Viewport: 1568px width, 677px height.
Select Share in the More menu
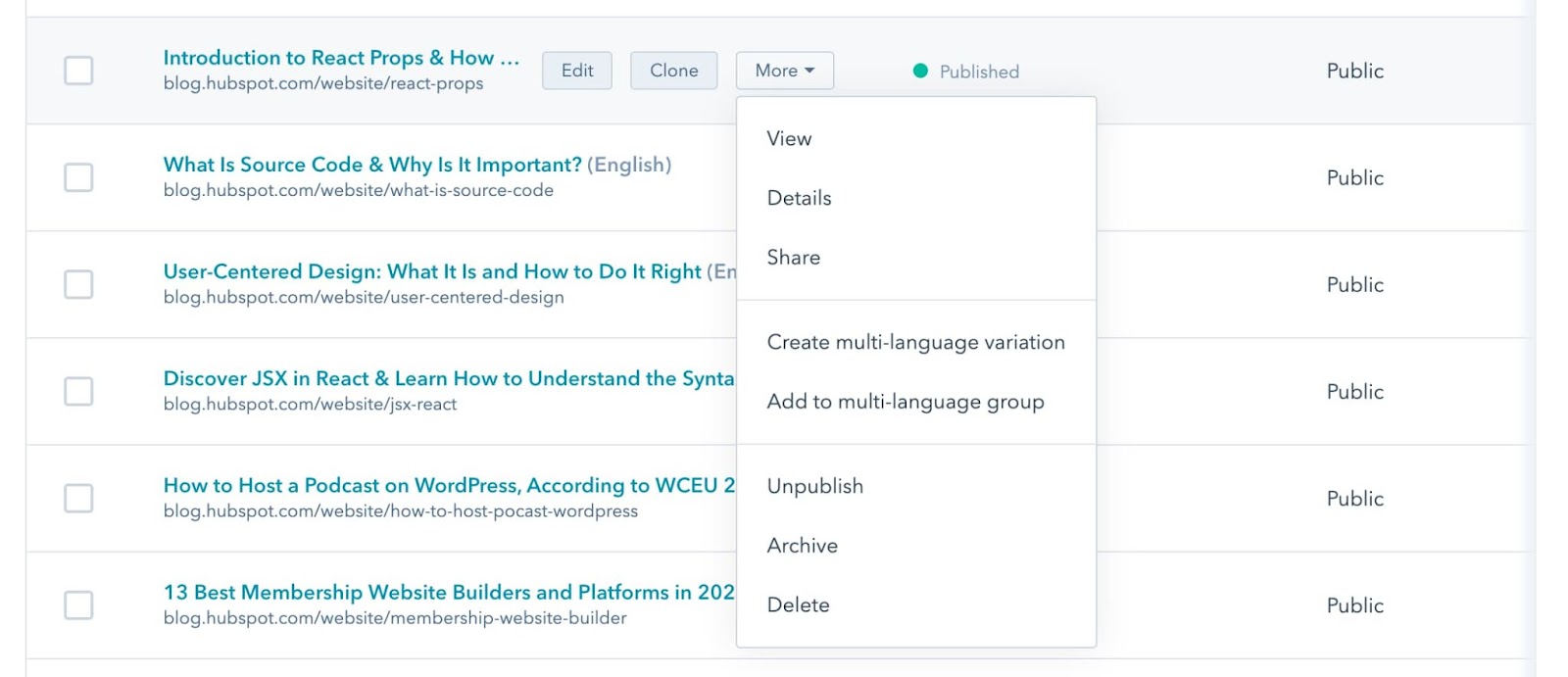794,257
